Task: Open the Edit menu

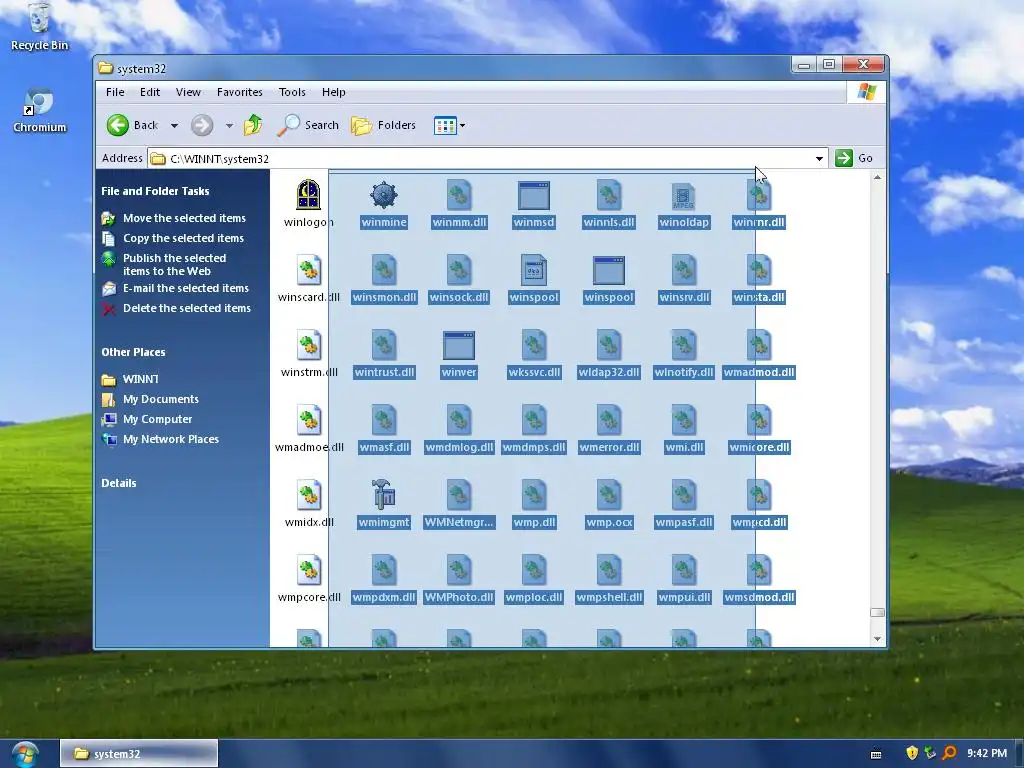Action: [150, 92]
